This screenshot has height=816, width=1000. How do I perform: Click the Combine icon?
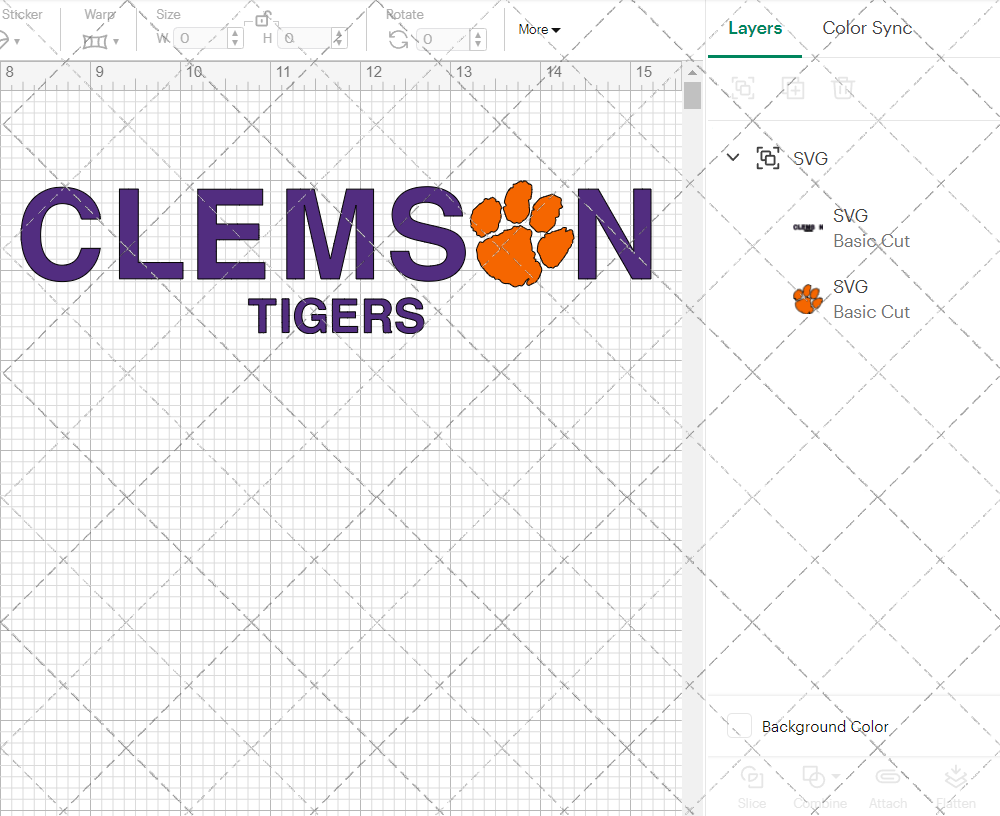pyautogui.click(x=815, y=776)
